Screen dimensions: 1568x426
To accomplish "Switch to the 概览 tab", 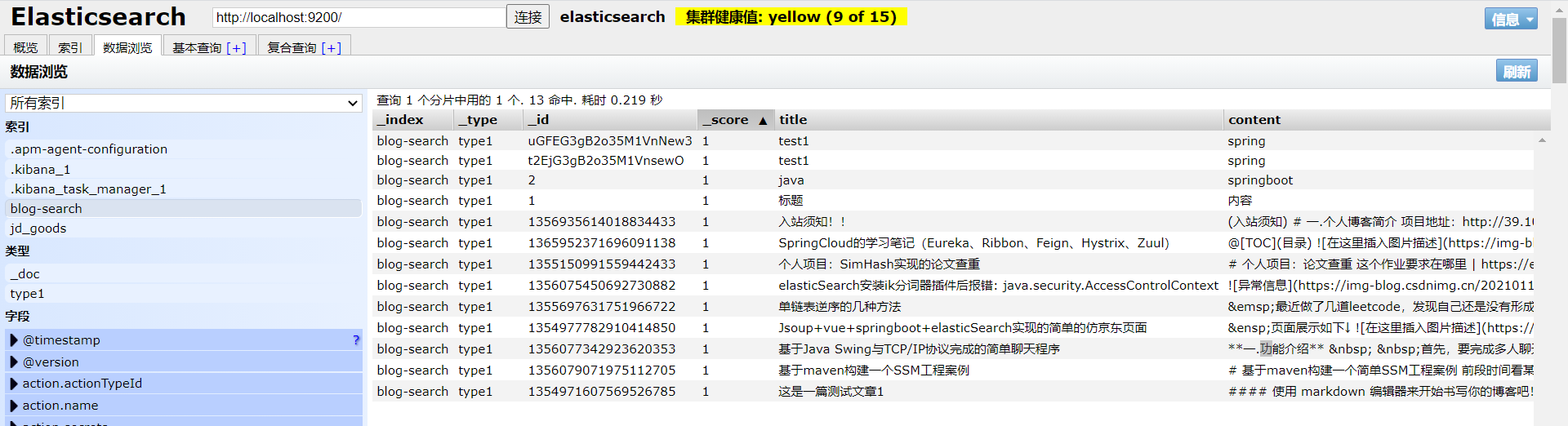I will tap(25, 47).
